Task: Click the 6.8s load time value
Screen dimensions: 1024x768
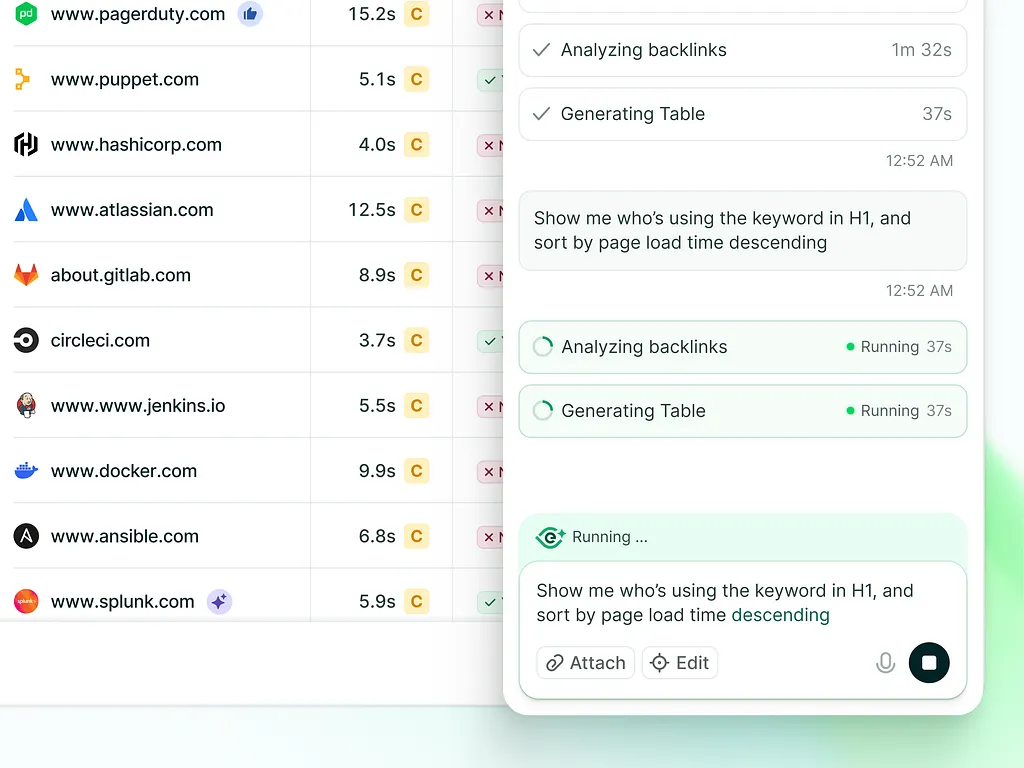Action: [x=377, y=536]
